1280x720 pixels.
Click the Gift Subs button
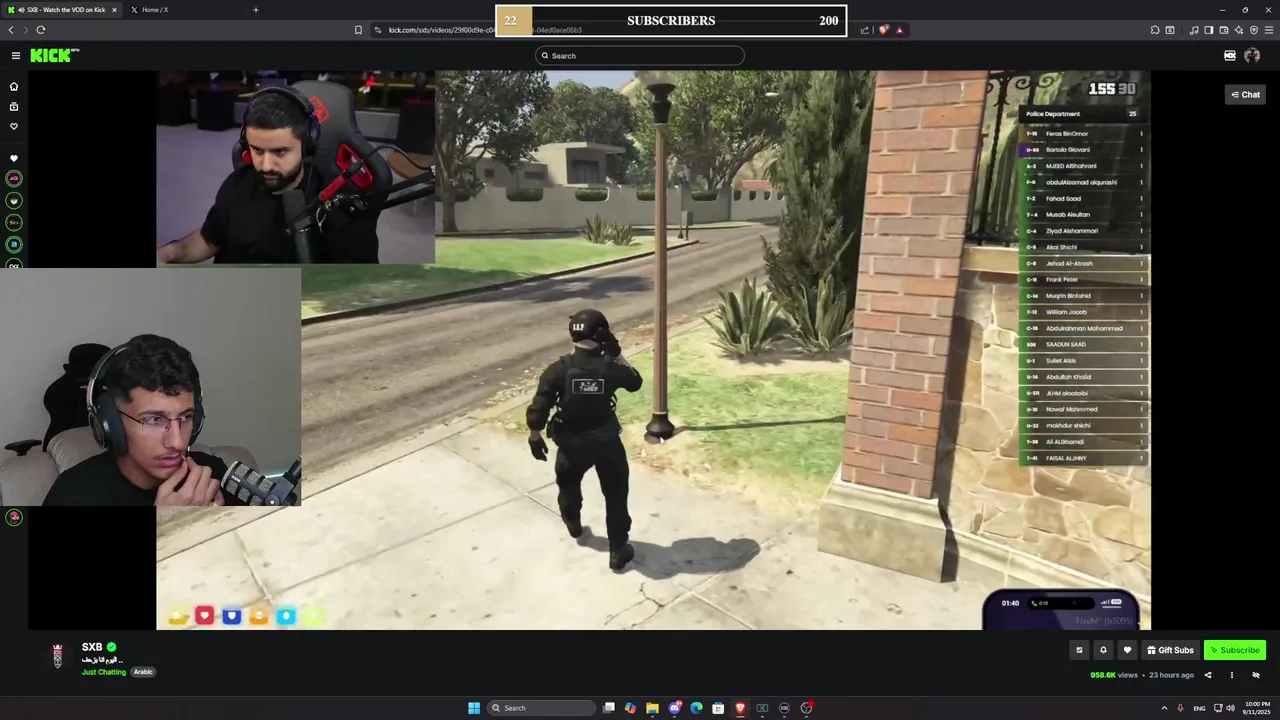(x=1170, y=650)
